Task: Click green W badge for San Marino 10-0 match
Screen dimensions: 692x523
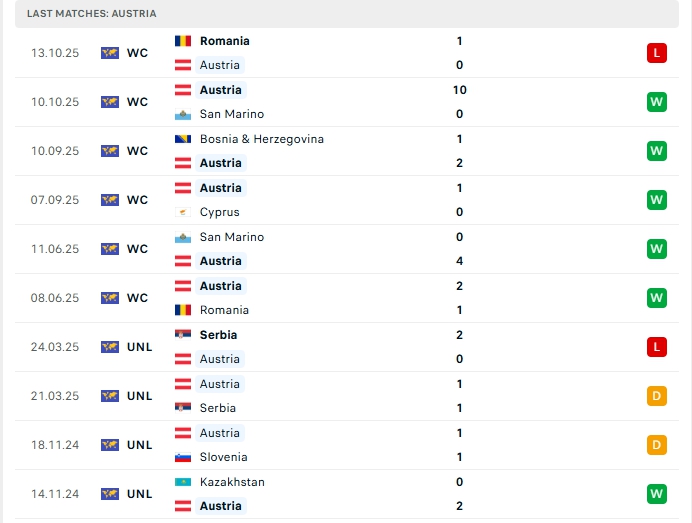Action: (656, 102)
